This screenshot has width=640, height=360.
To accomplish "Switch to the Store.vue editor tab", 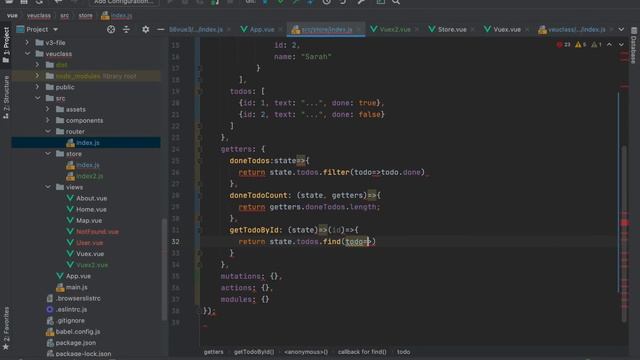I will [x=452, y=29].
